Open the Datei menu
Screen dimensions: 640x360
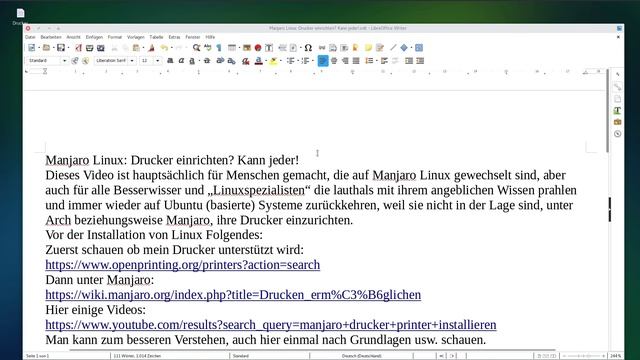point(31,37)
